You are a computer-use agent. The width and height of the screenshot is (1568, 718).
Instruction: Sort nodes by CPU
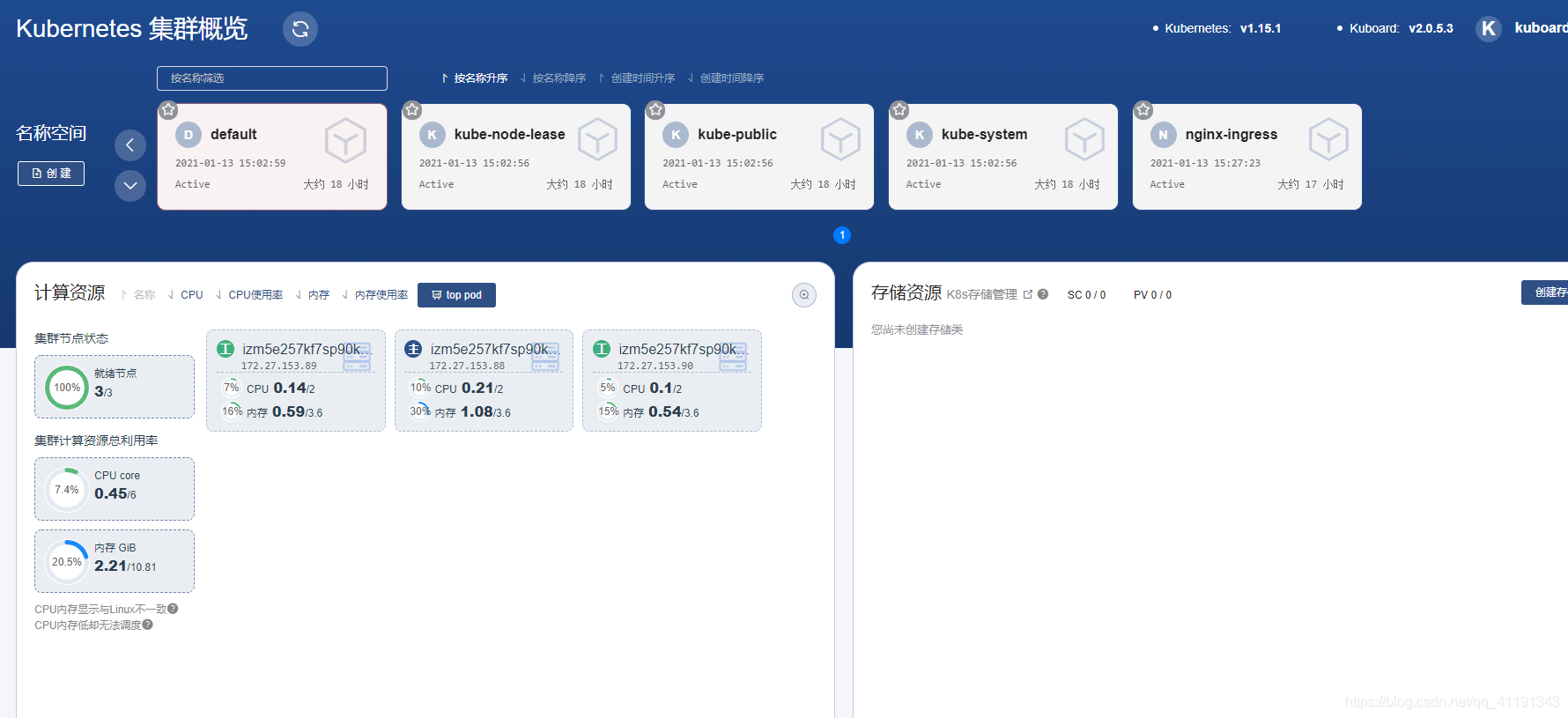click(186, 295)
